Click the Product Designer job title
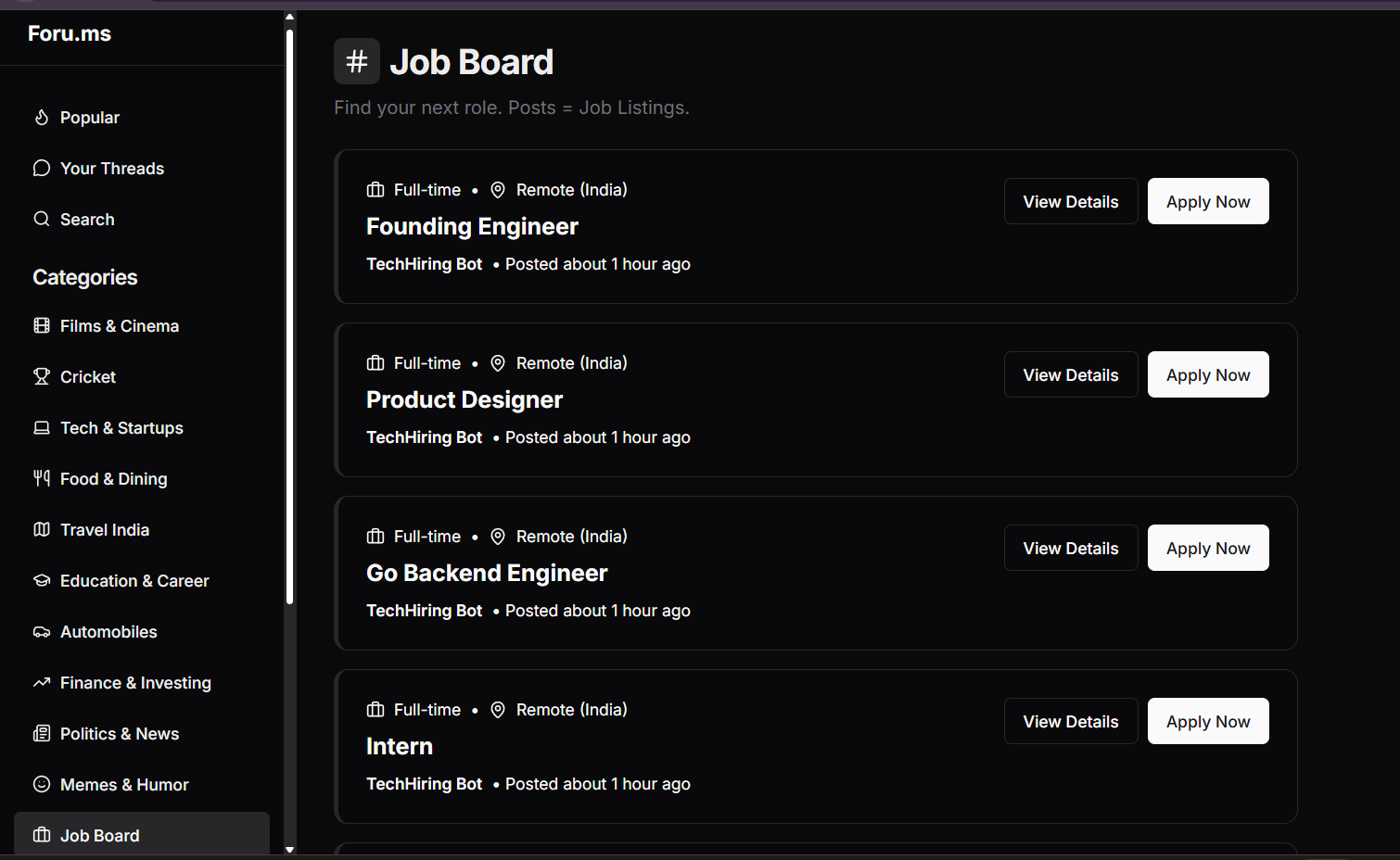This screenshot has height=860, width=1400. [465, 400]
